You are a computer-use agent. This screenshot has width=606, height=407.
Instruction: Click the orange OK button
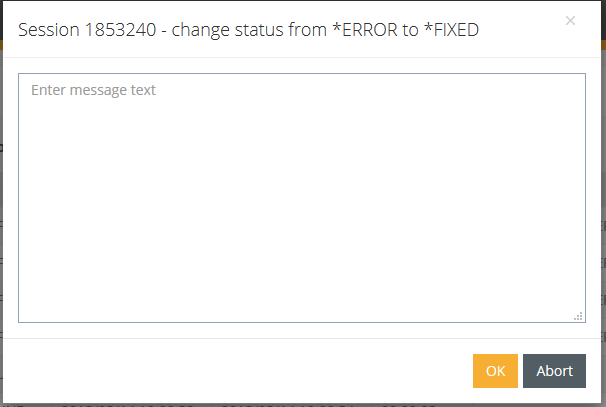[x=495, y=371]
